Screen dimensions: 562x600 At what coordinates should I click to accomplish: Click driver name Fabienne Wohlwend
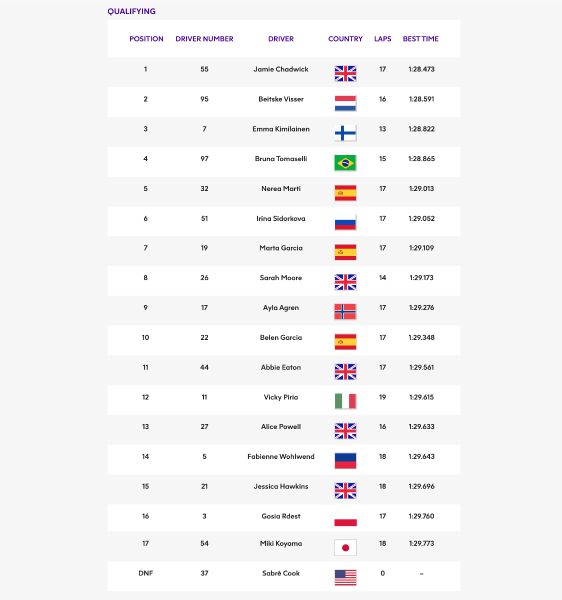[281, 457]
